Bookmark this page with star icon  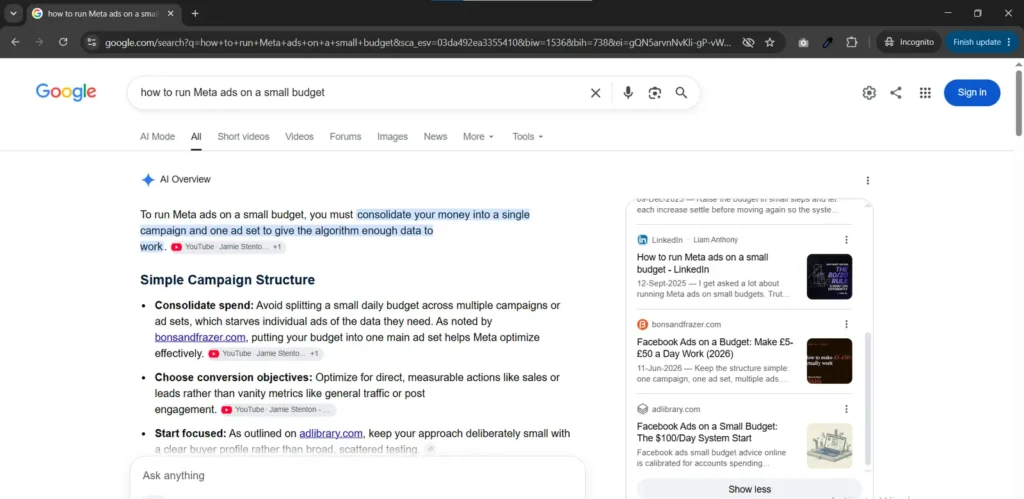(x=770, y=42)
